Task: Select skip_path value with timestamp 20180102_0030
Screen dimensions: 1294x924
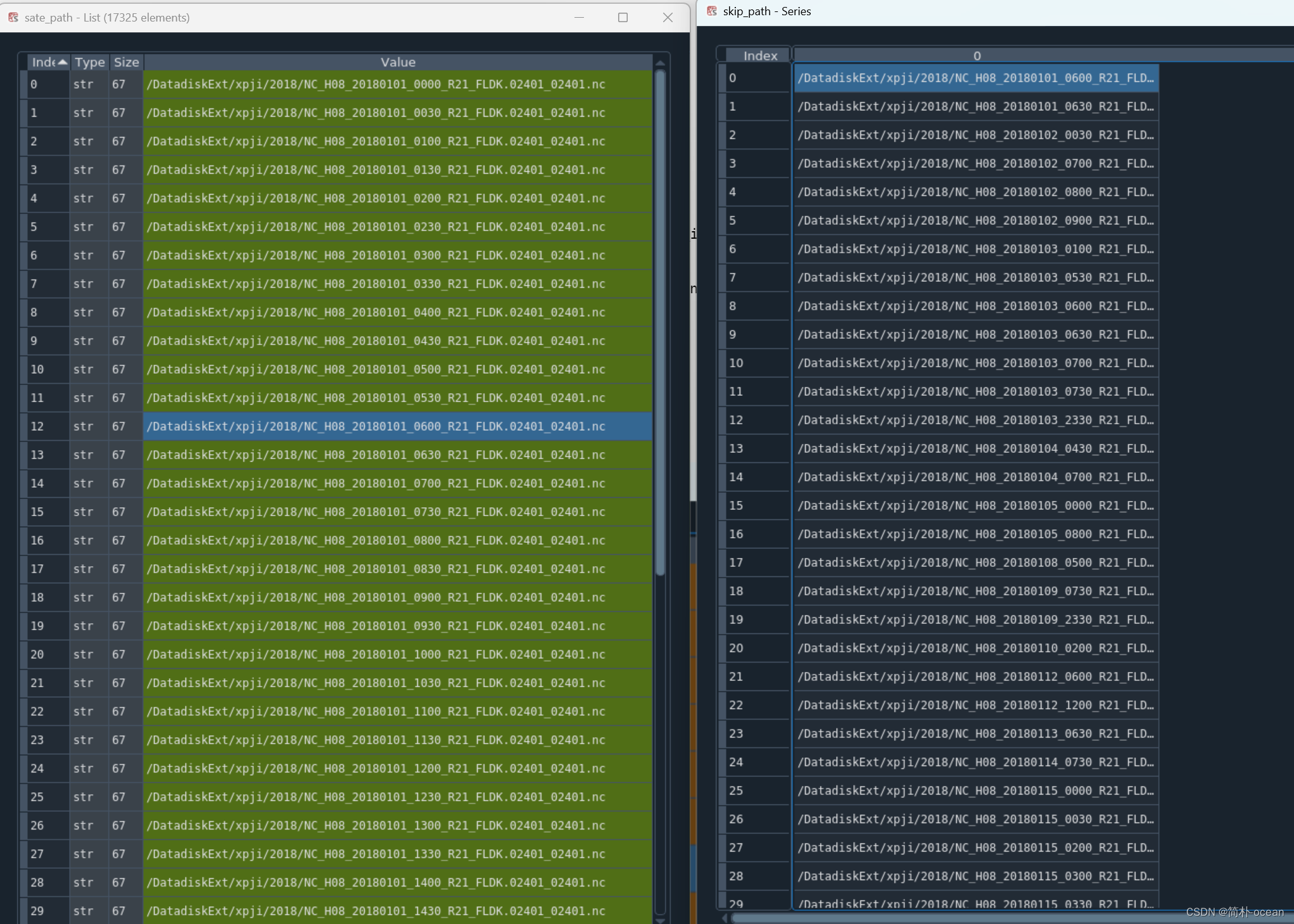Action: pos(976,135)
